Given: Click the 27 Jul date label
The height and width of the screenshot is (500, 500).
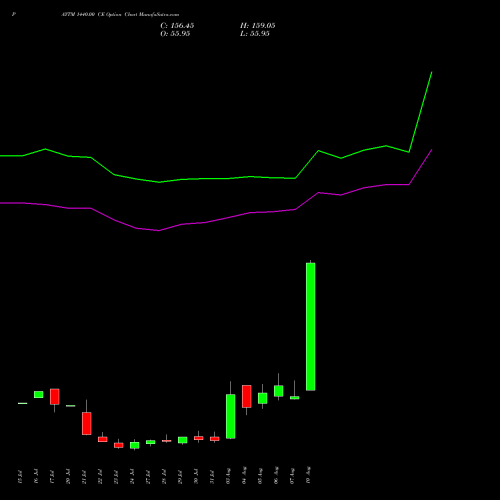Looking at the screenshot, I should (x=148, y=476).
